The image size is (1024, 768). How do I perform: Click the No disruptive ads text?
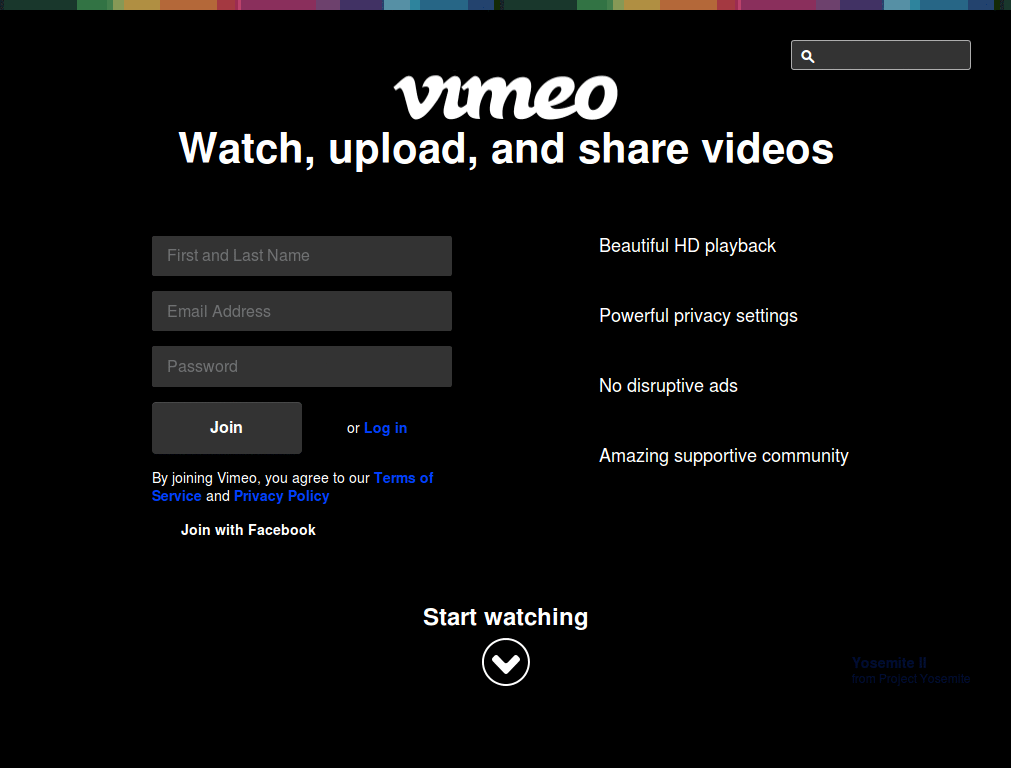(668, 386)
